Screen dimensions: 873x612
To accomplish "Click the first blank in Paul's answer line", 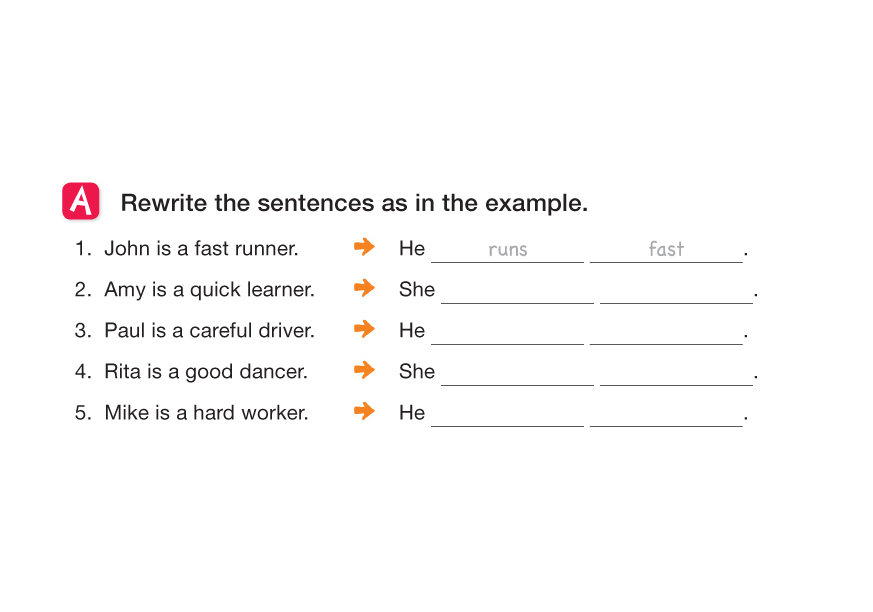I will click(507, 332).
